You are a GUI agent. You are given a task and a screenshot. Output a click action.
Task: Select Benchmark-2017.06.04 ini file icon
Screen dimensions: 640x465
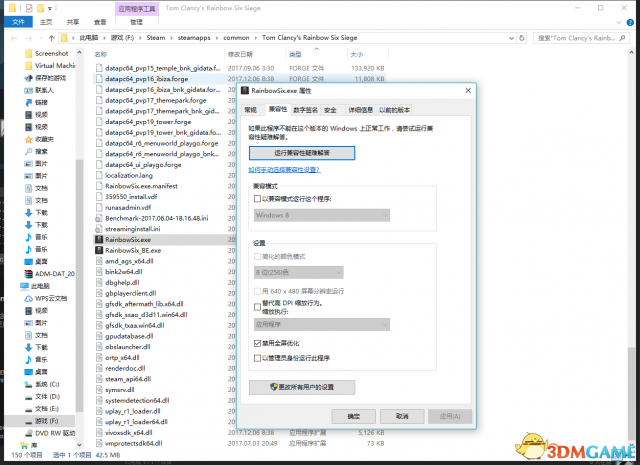pyautogui.click(x=99, y=218)
